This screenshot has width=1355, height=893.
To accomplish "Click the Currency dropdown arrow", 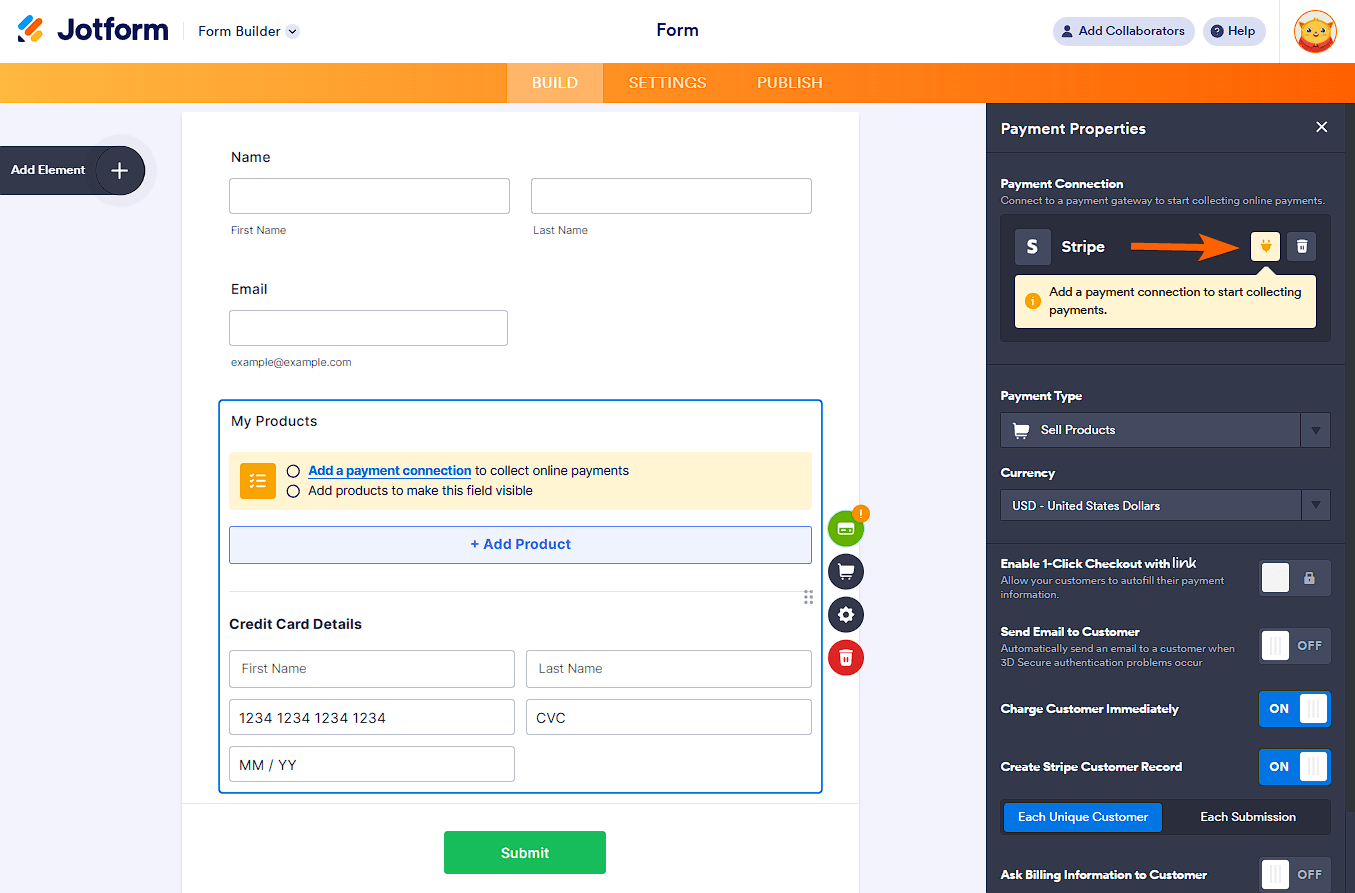I will [x=1316, y=506].
